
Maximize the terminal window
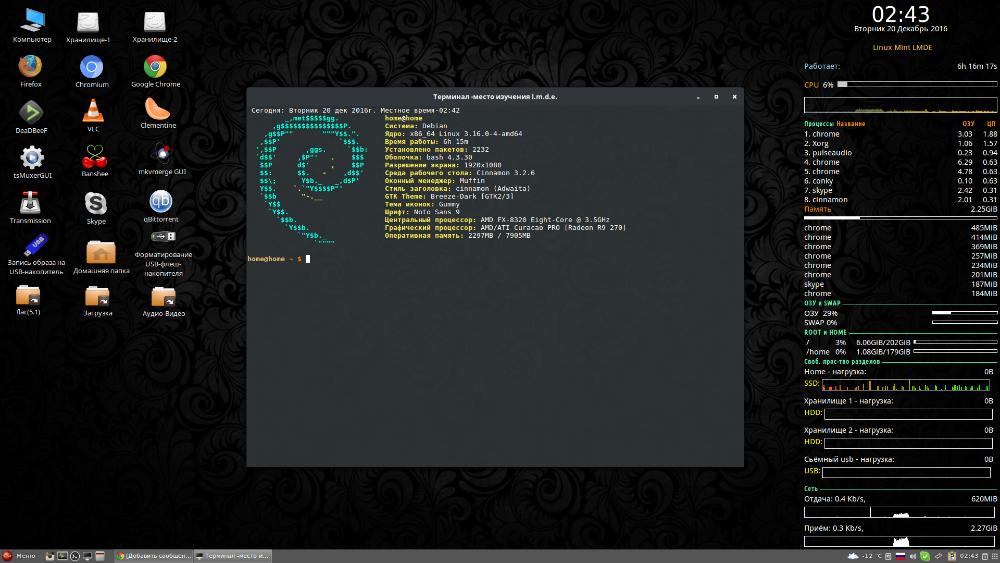click(x=716, y=97)
